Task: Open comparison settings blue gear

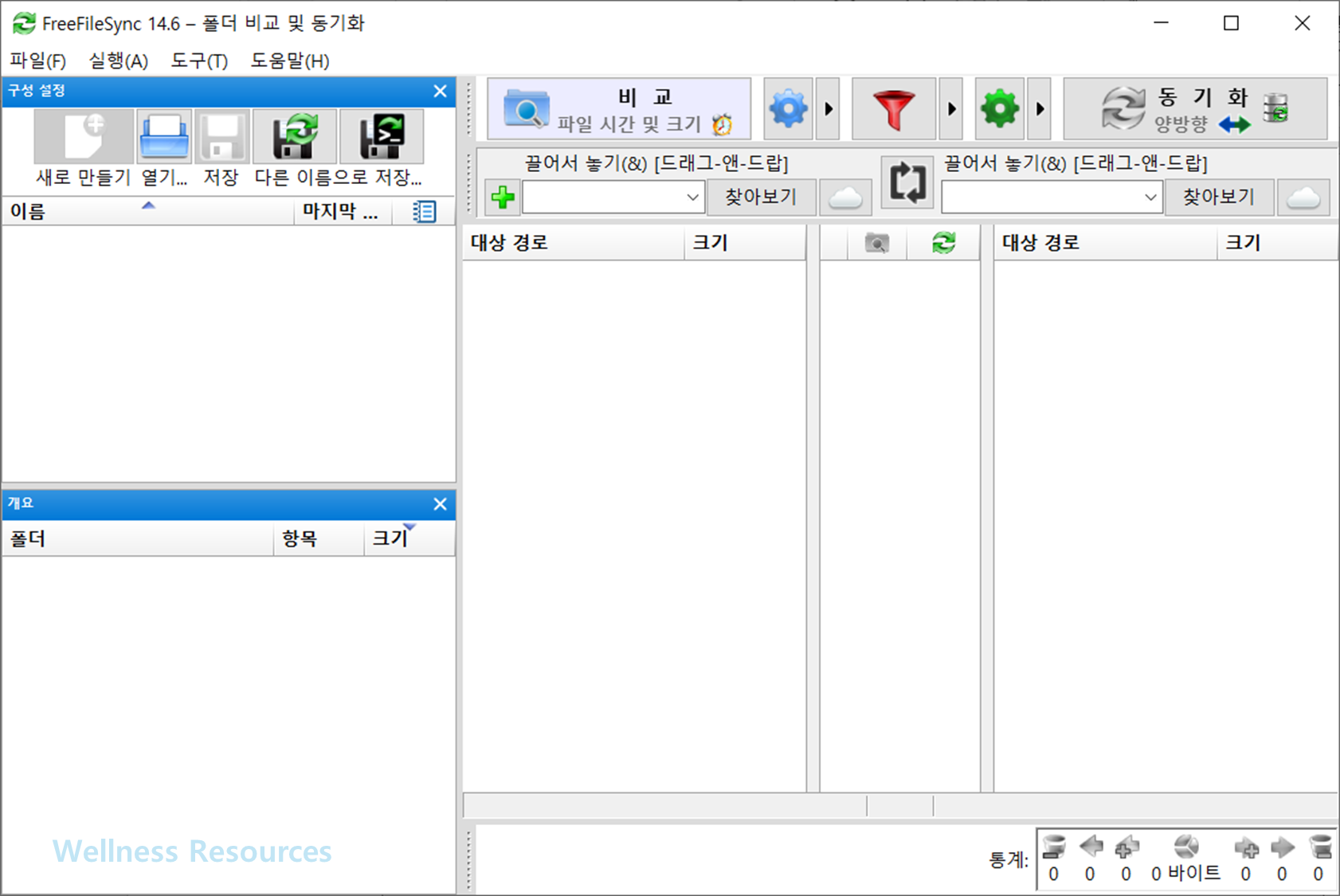Action: click(789, 109)
